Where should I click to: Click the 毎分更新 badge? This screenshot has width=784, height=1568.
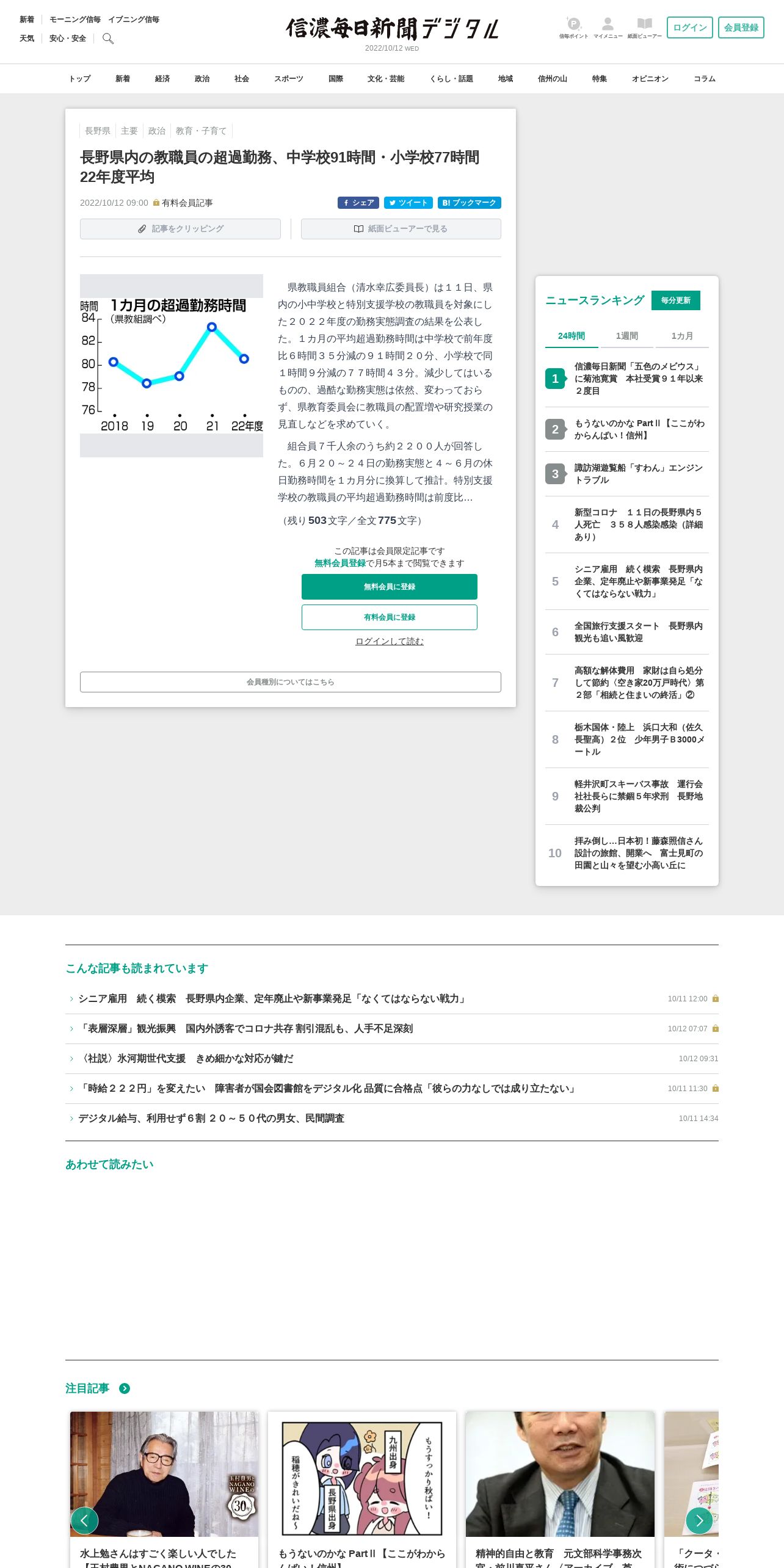pyautogui.click(x=676, y=300)
